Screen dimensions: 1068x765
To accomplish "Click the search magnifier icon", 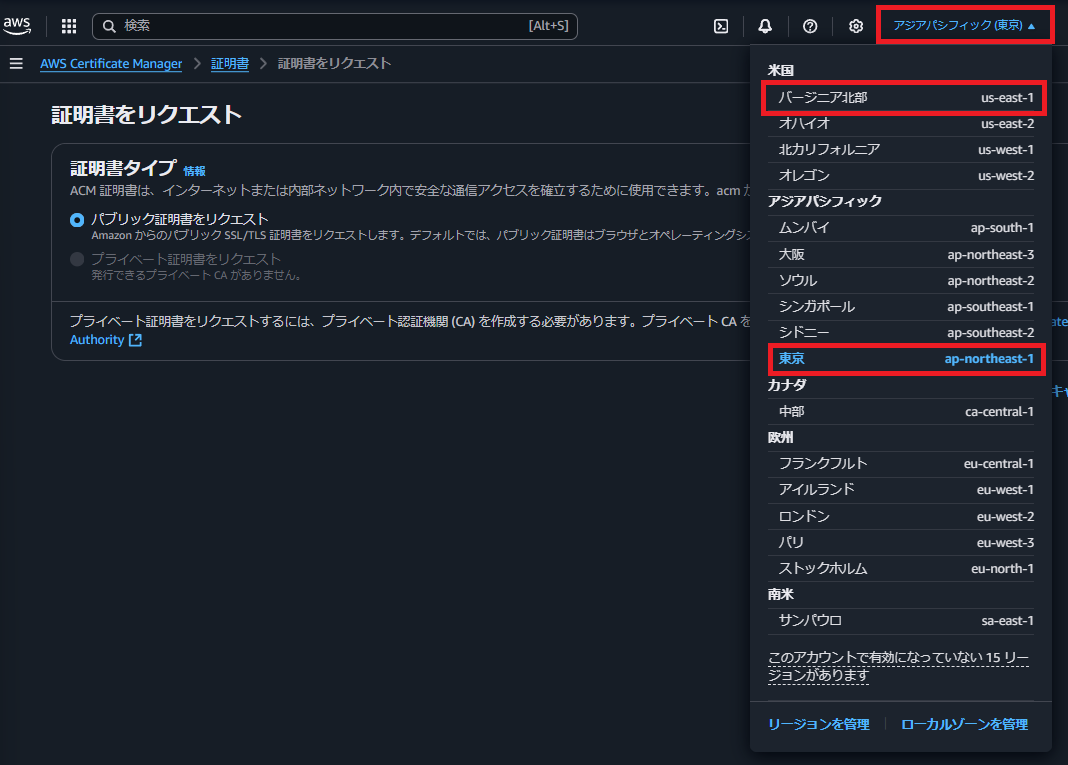I will point(109,26).
